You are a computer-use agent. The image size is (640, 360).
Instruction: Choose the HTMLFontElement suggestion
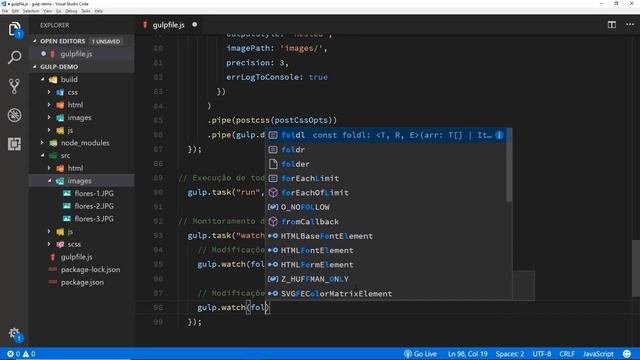point(387,250)
